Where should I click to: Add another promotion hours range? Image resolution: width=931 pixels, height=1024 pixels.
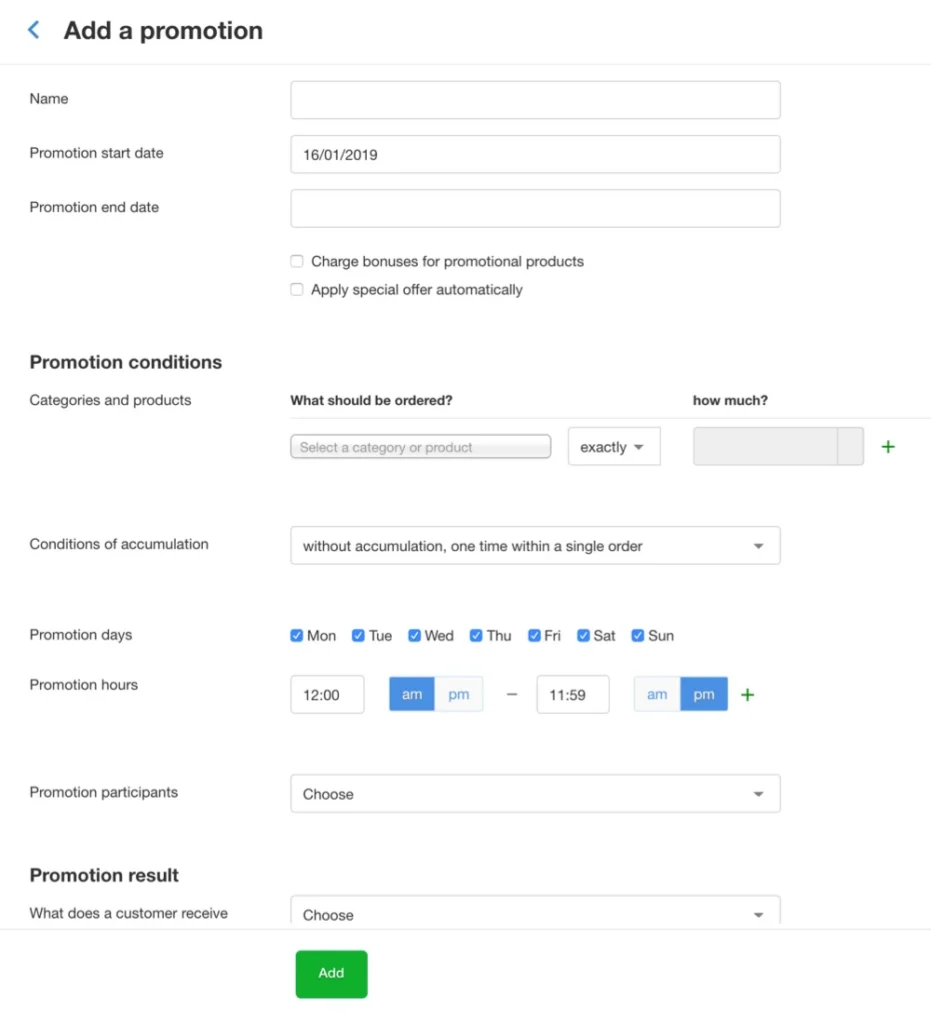click(748, 695)
